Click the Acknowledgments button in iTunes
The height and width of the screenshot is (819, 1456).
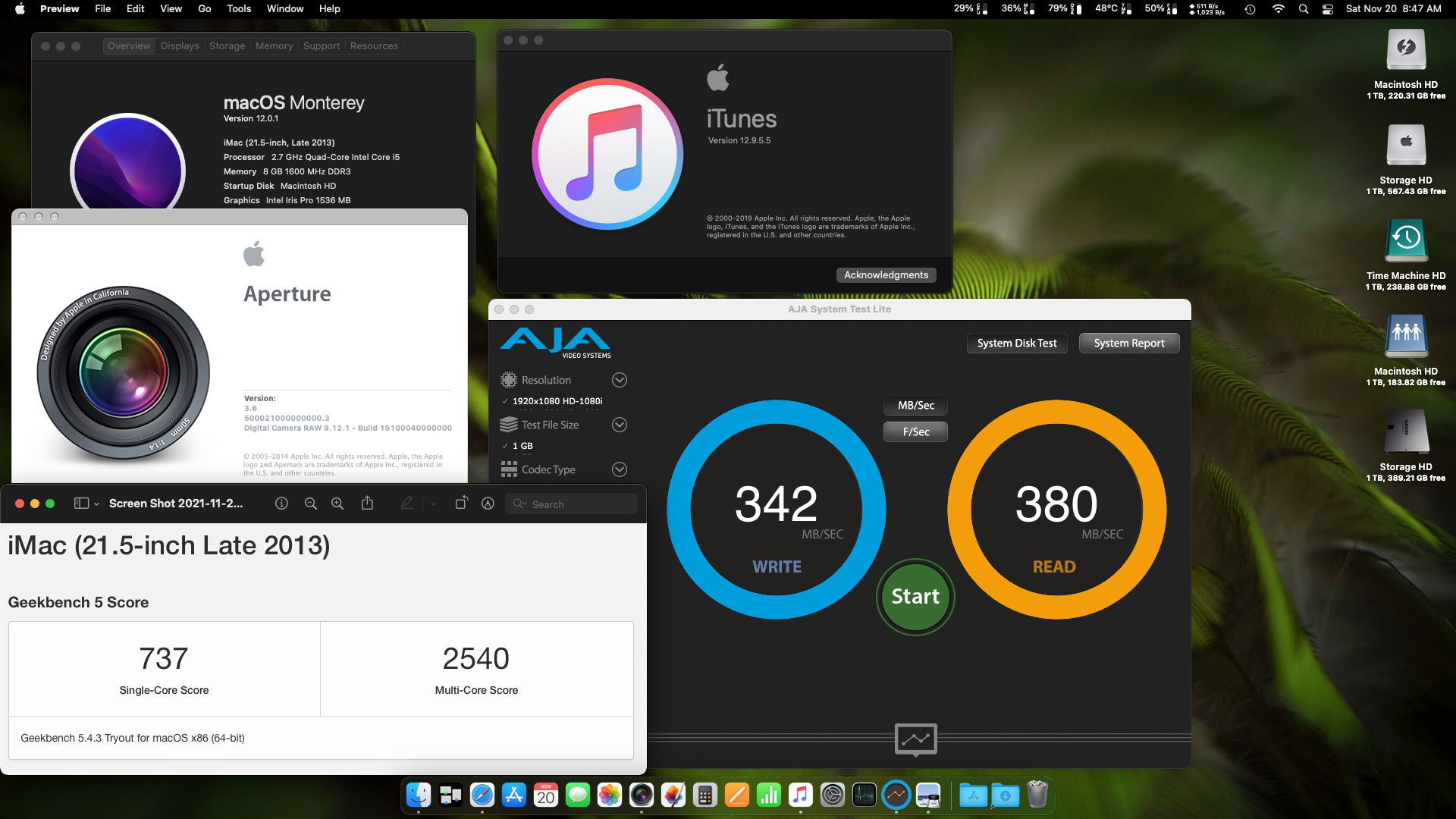point(886,275)
